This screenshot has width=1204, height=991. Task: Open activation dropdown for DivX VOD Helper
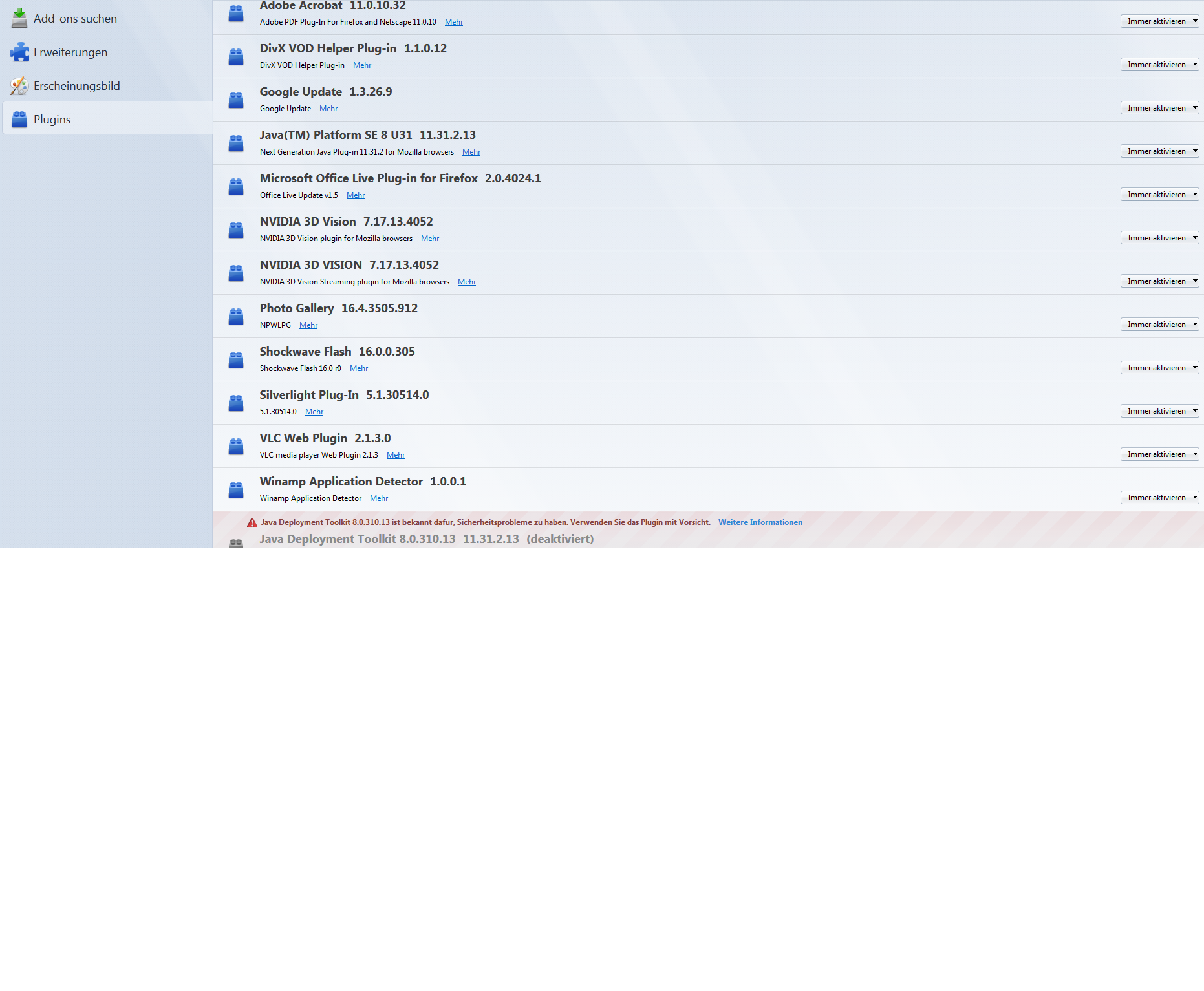1159,65
